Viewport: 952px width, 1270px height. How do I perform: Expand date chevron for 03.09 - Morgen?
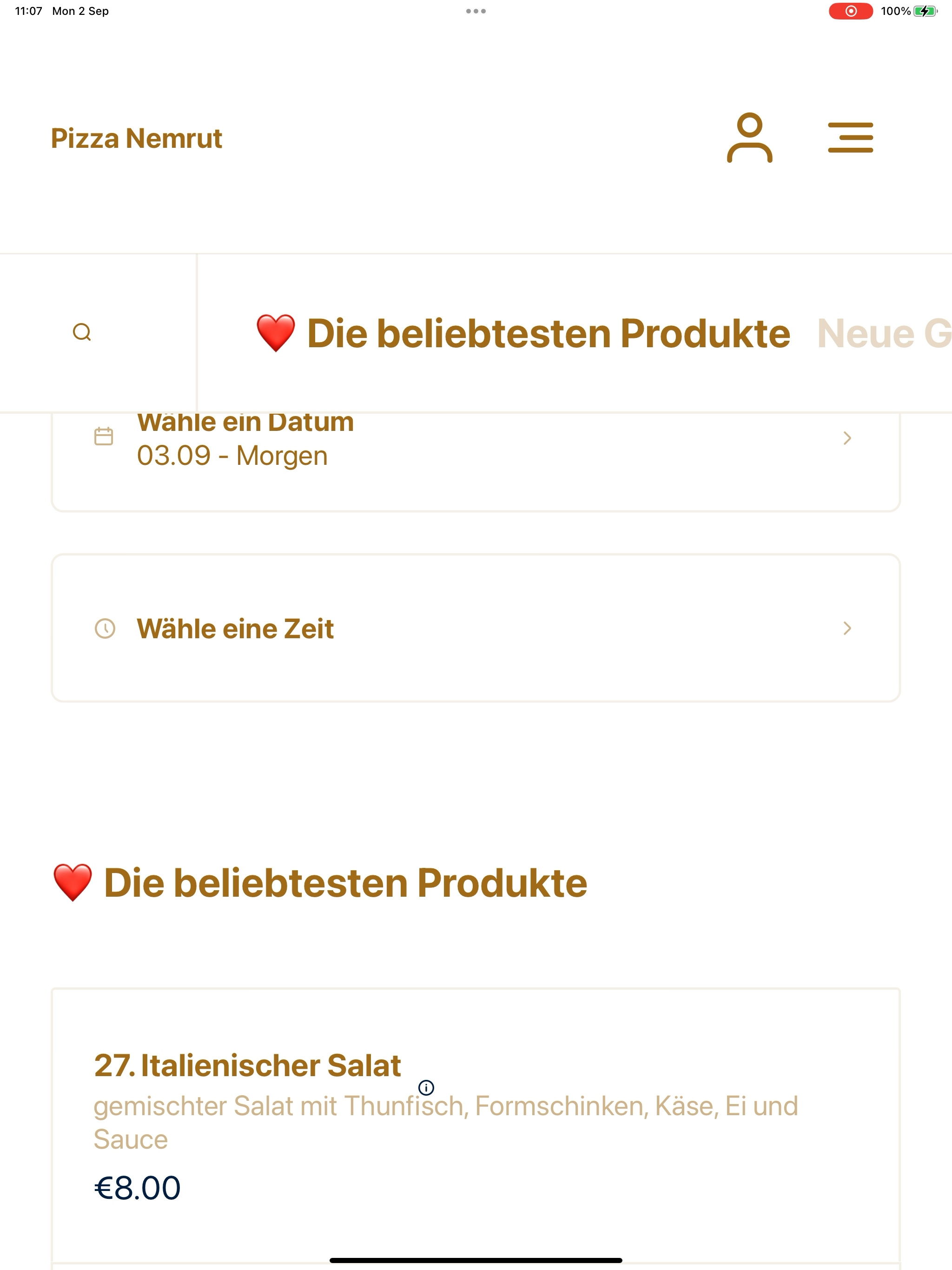pos(847,438)
